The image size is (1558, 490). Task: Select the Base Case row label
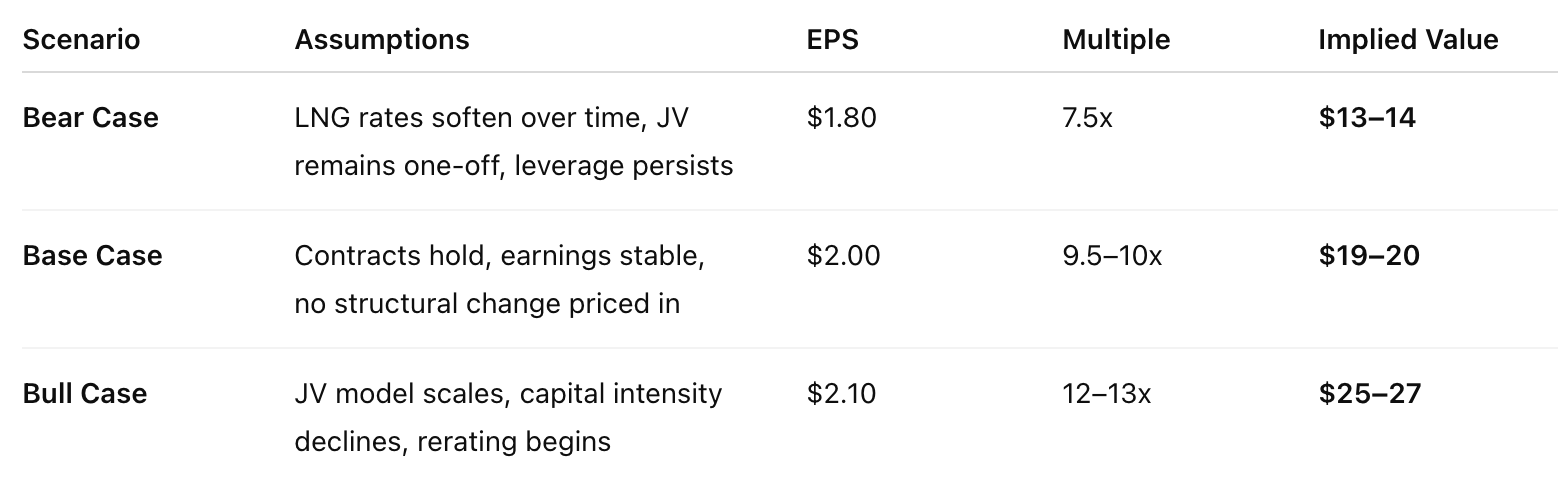point(92,256)
